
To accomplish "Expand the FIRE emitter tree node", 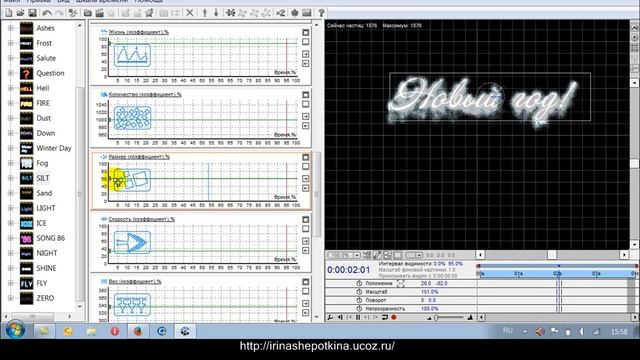I will [x=11, y=103].
